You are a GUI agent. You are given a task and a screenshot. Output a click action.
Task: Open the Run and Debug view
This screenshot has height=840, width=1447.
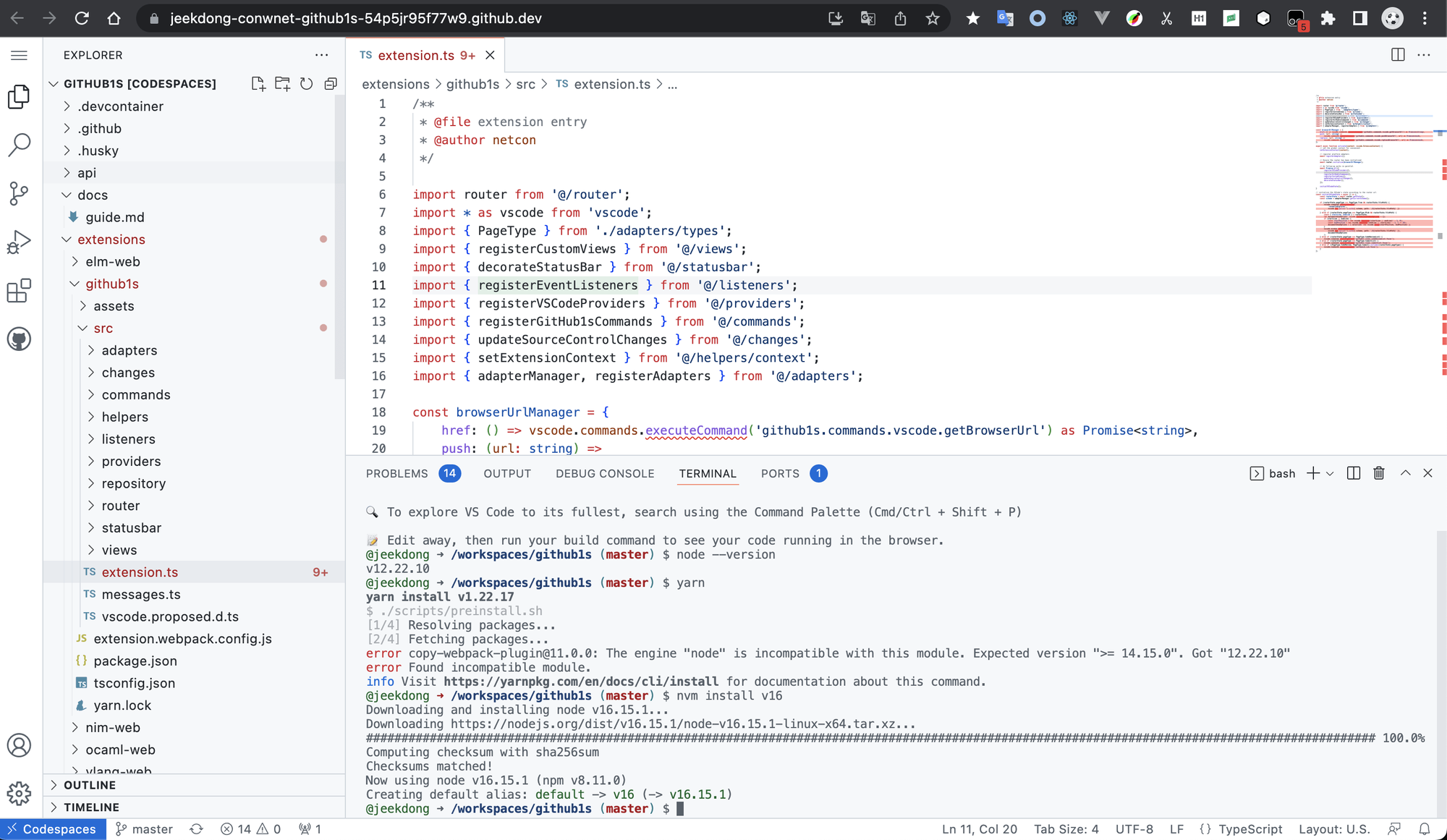point(20,242)
